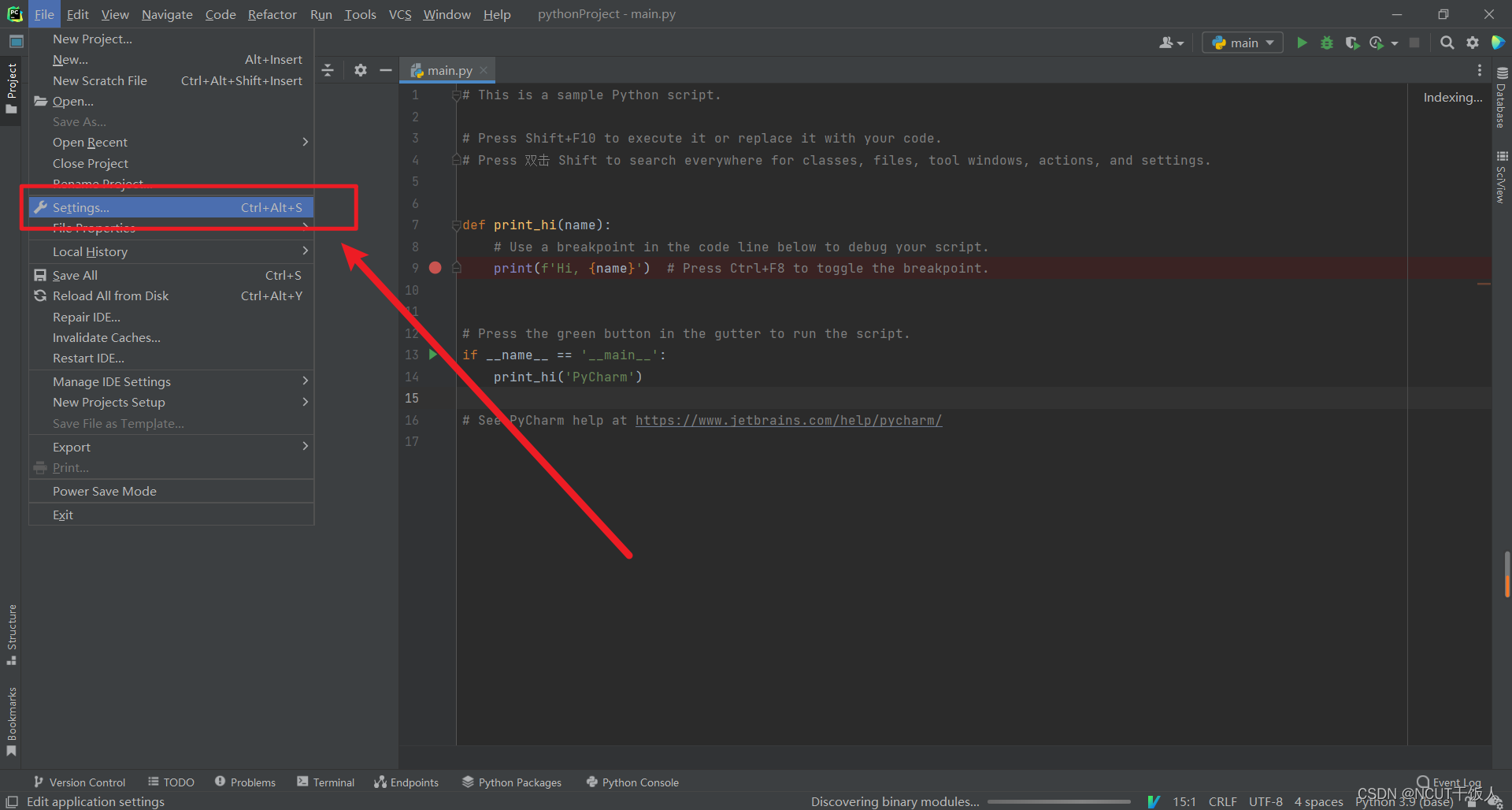Viewport: 1512px width, 810px height.
Task: Click the UTF-8 encoding indicator
Action: pos(1266,801)
